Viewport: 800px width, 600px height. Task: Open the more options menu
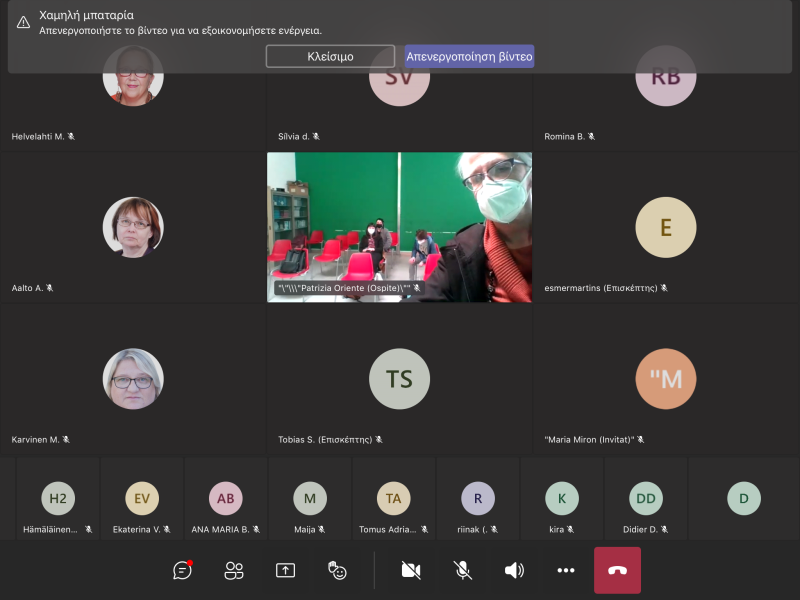click(x=566, y=570)
